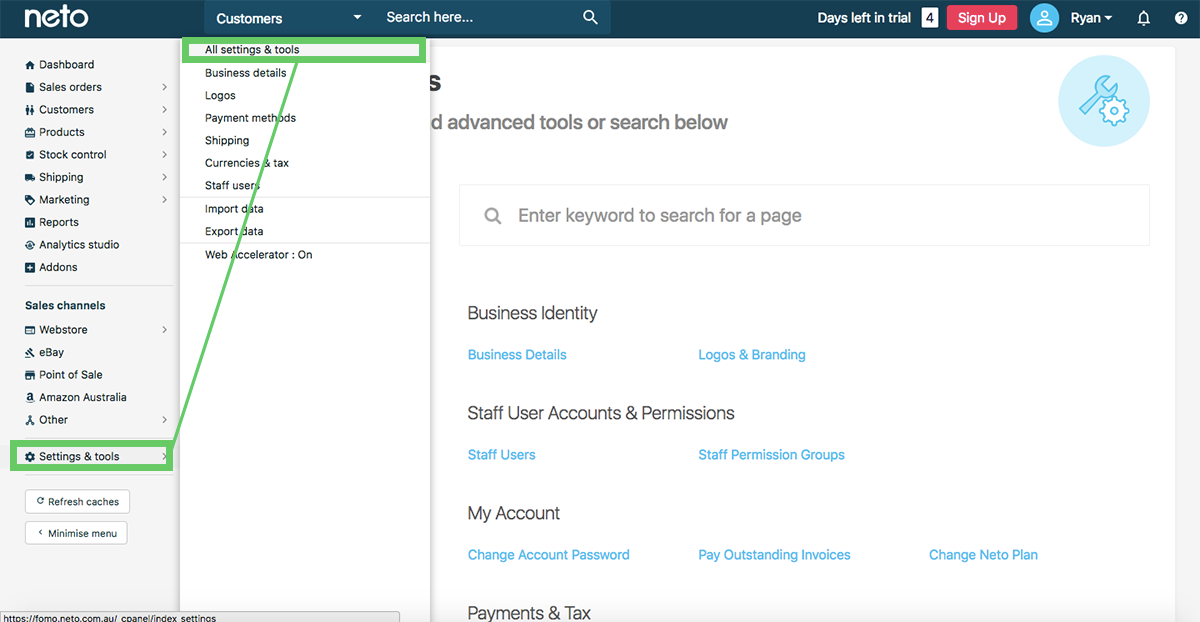1200x622 pixels.
Task: Expand the Webstore submenu arrow
Action: (164, 330)
